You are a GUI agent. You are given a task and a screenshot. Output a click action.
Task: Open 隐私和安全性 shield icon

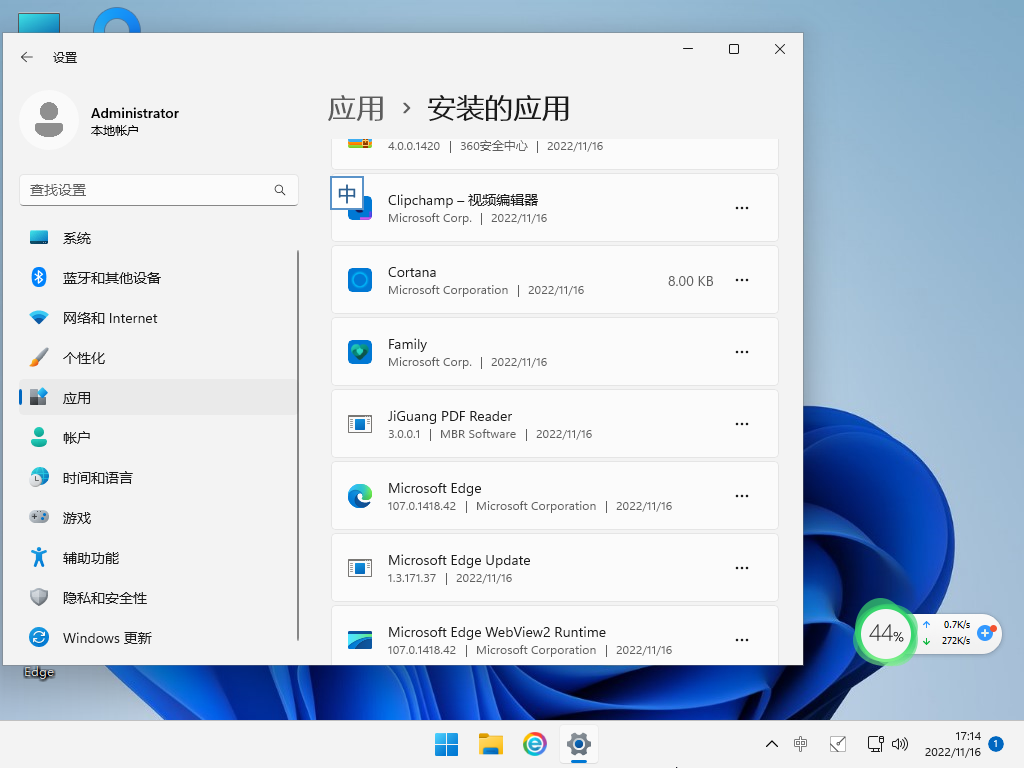point(40,597)
